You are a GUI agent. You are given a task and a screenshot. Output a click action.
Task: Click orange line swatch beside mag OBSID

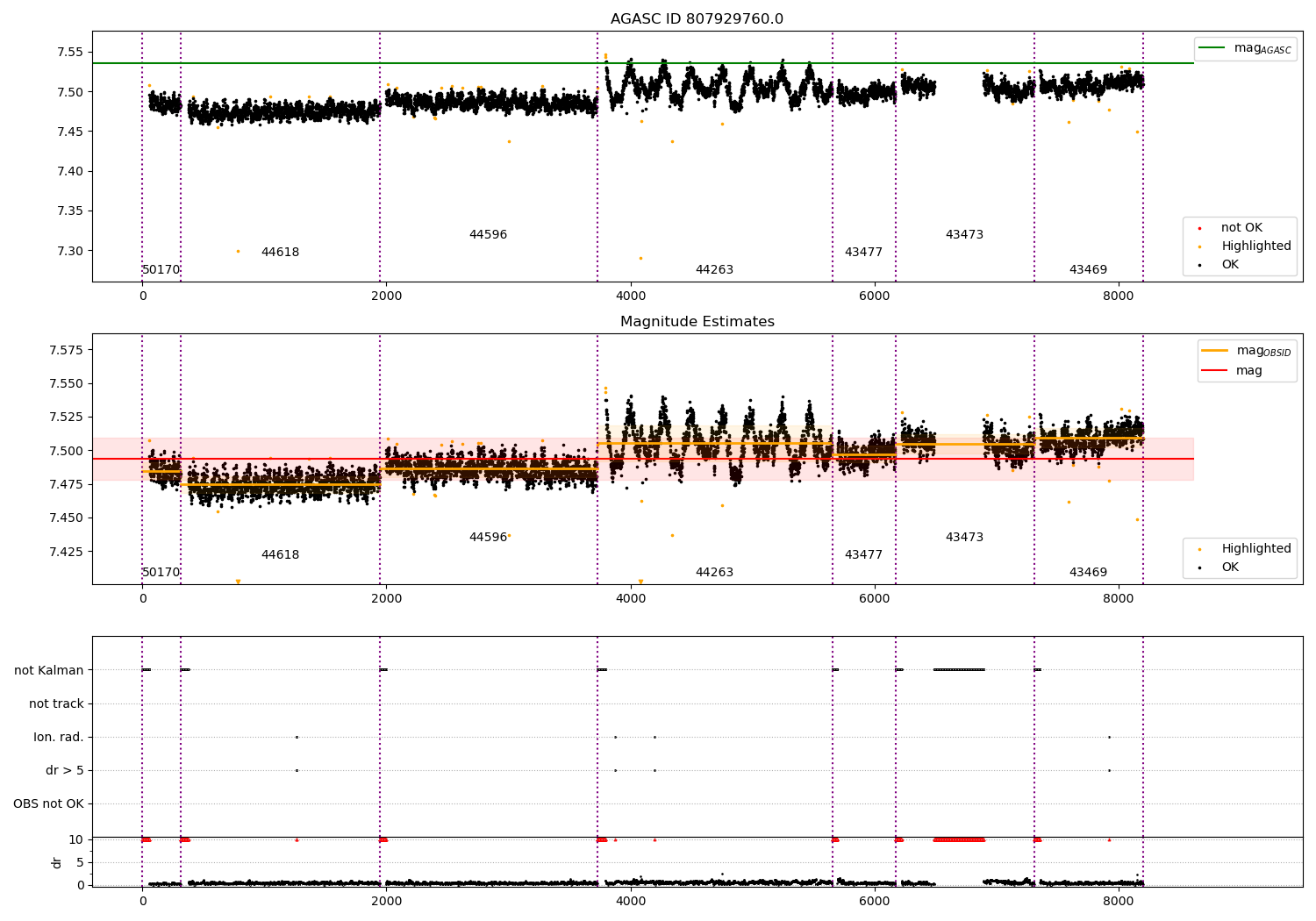pyautogui.click(x=1214, y=351)
